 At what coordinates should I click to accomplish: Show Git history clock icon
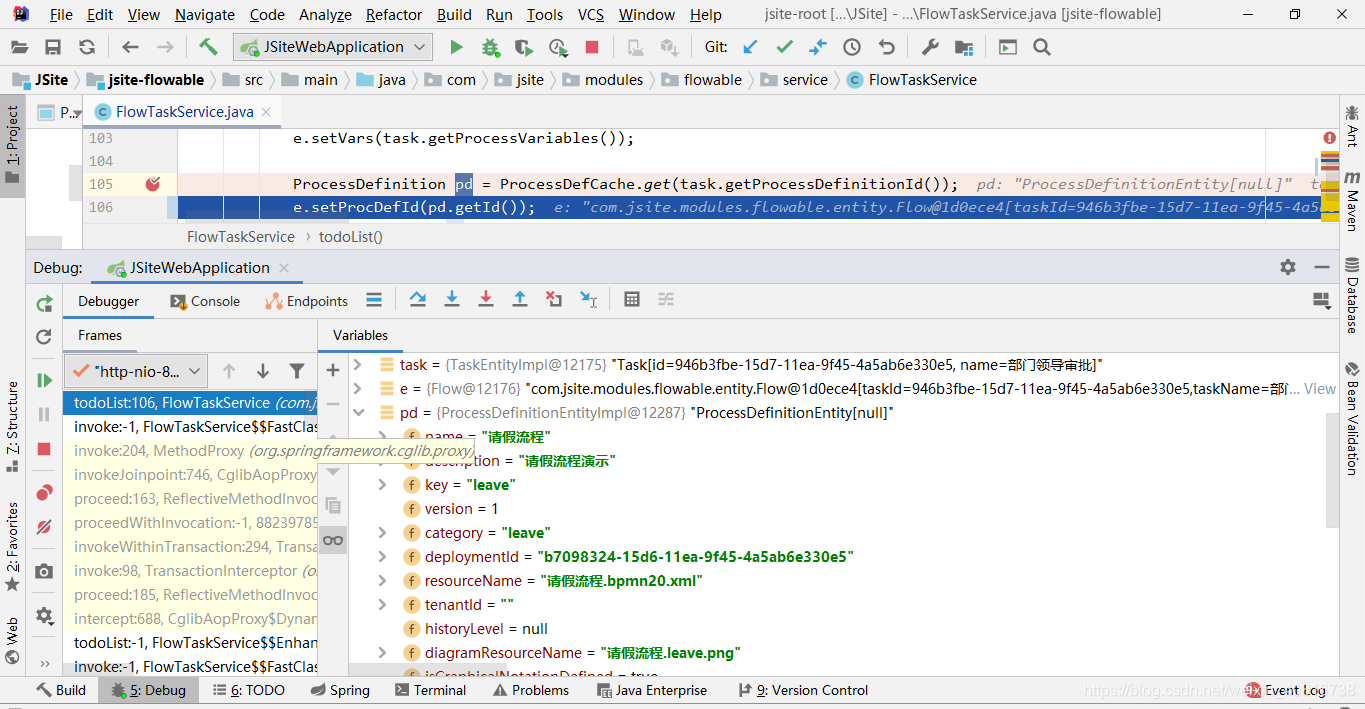click(x=852, y=47)
